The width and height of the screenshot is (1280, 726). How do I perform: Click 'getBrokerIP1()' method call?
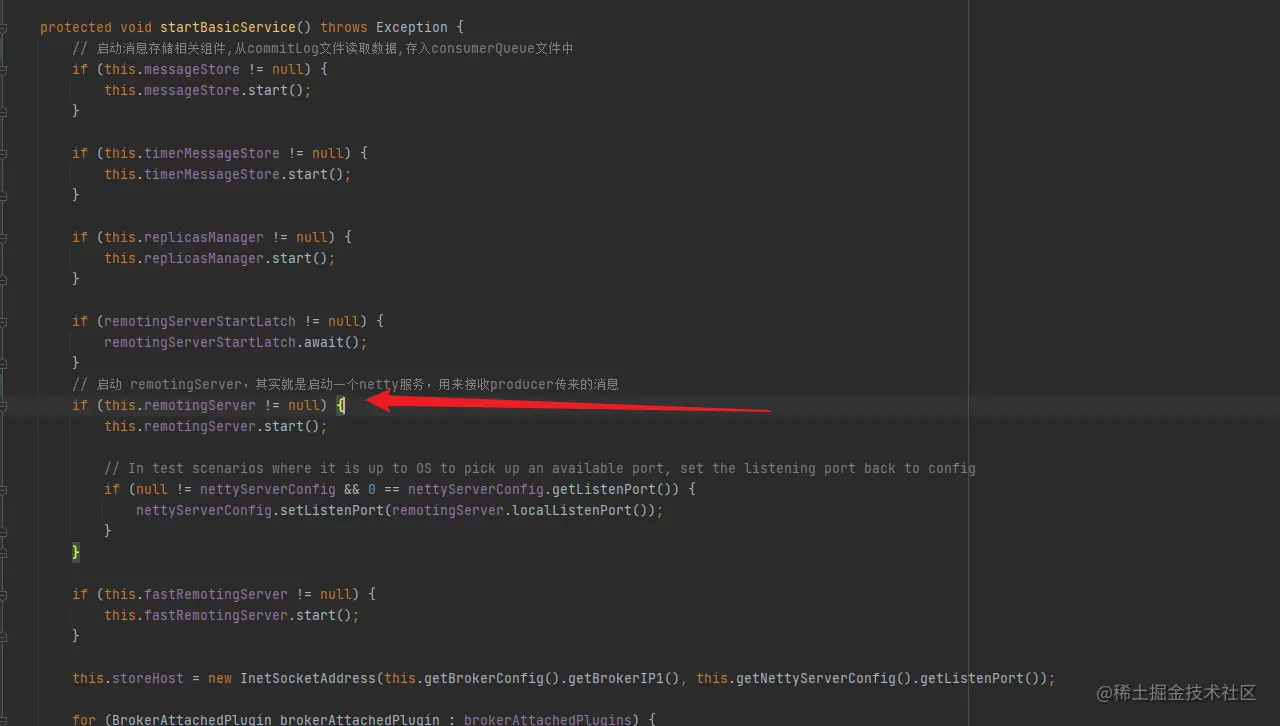coord(624,678)
